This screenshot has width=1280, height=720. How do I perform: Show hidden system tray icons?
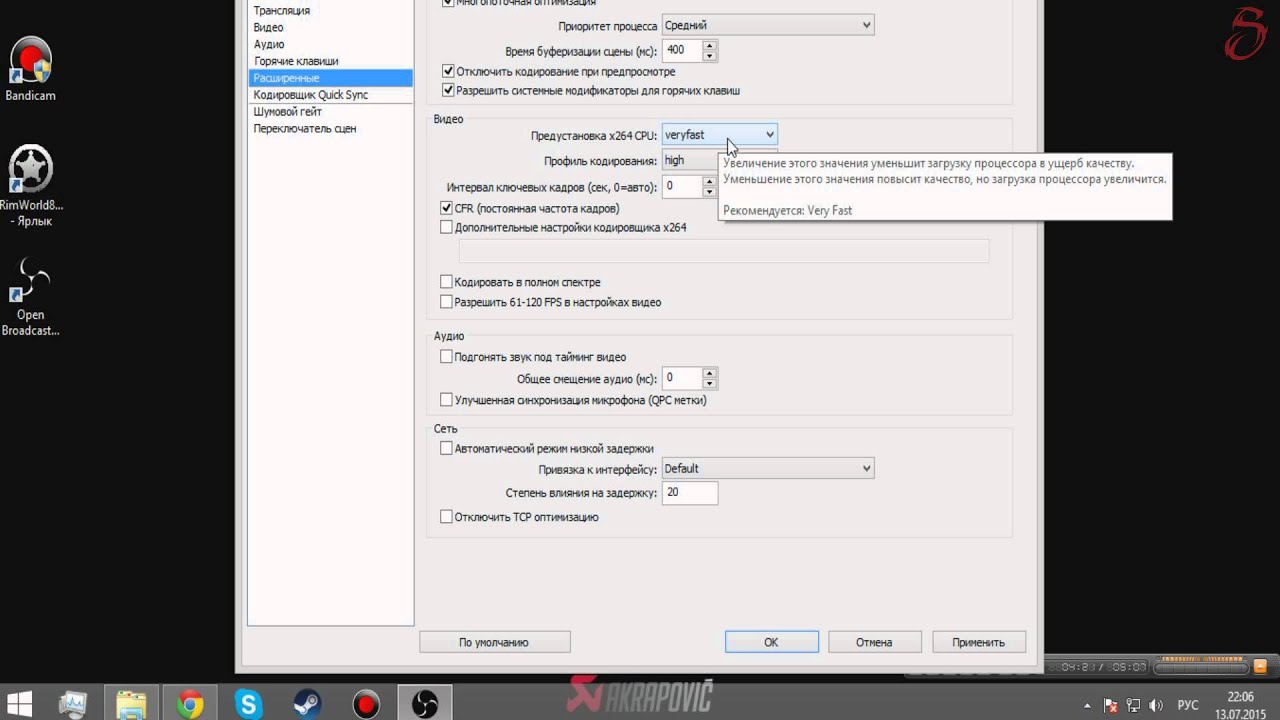click(1088, 705)
